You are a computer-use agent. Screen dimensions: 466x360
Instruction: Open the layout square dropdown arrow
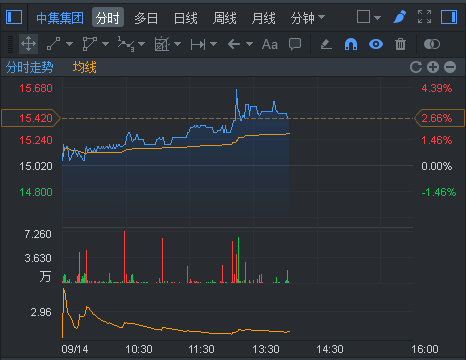point(377,17)
